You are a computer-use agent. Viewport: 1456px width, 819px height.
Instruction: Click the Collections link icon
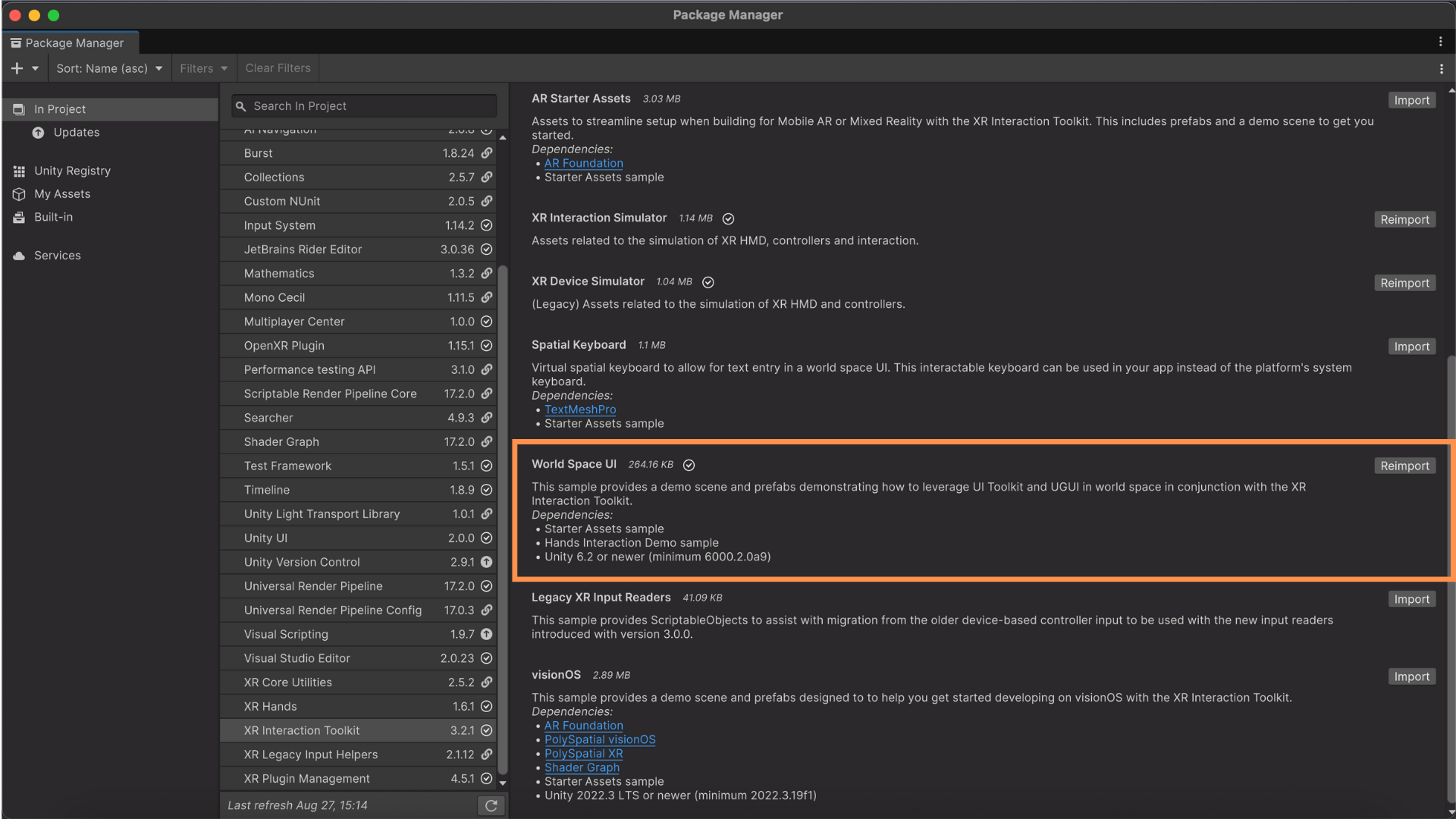point(487,177)
